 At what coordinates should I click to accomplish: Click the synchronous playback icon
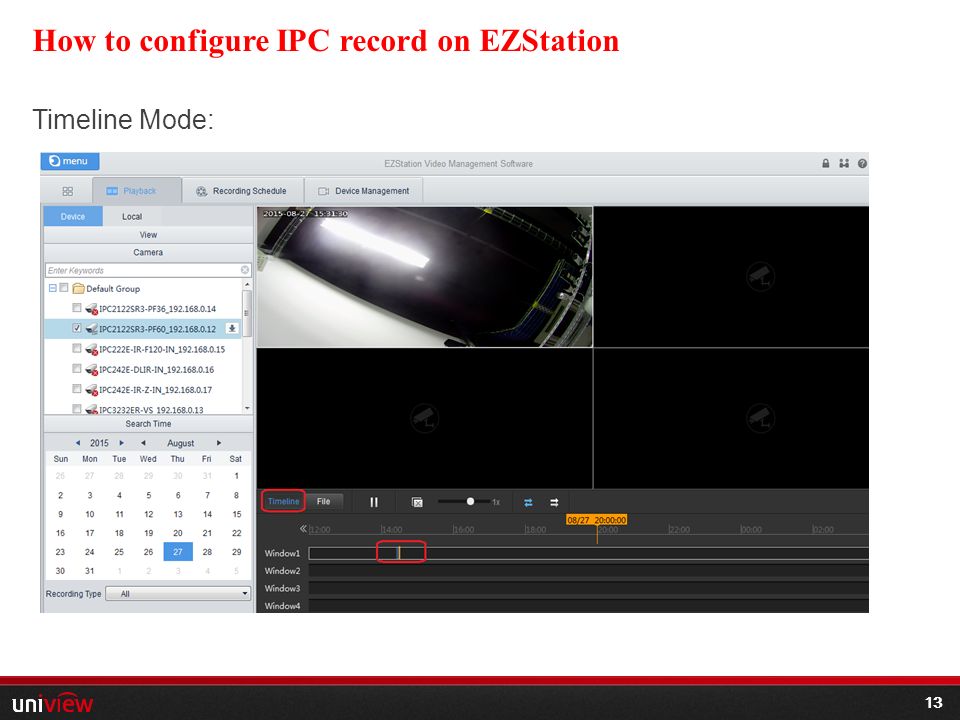[x=528, y=502]
